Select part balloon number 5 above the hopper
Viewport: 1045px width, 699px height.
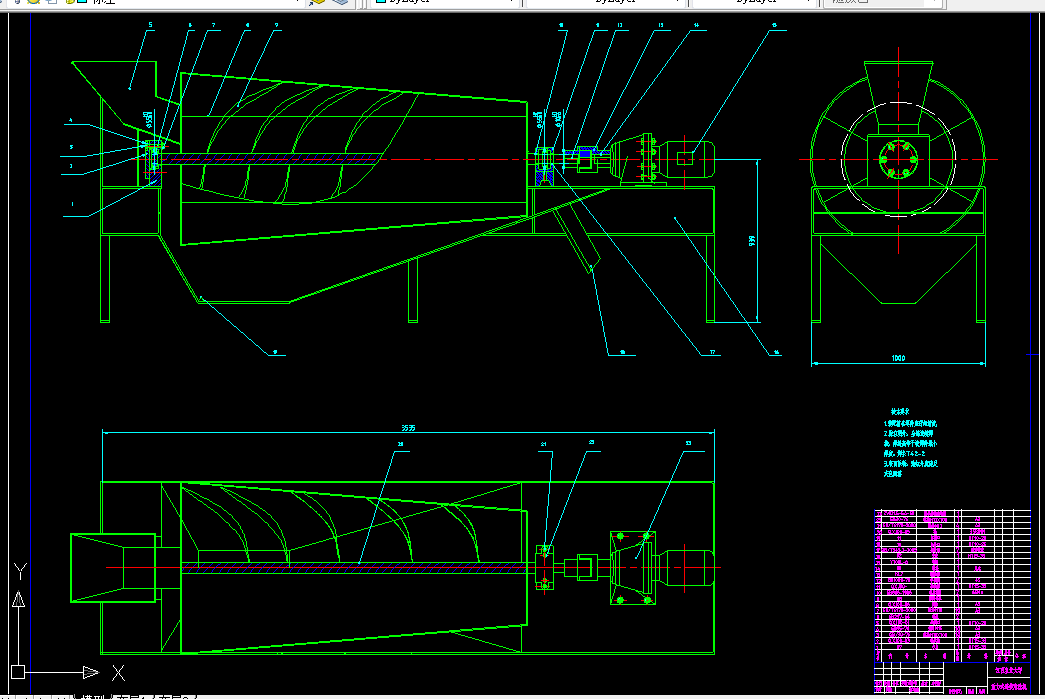[150, 25]
